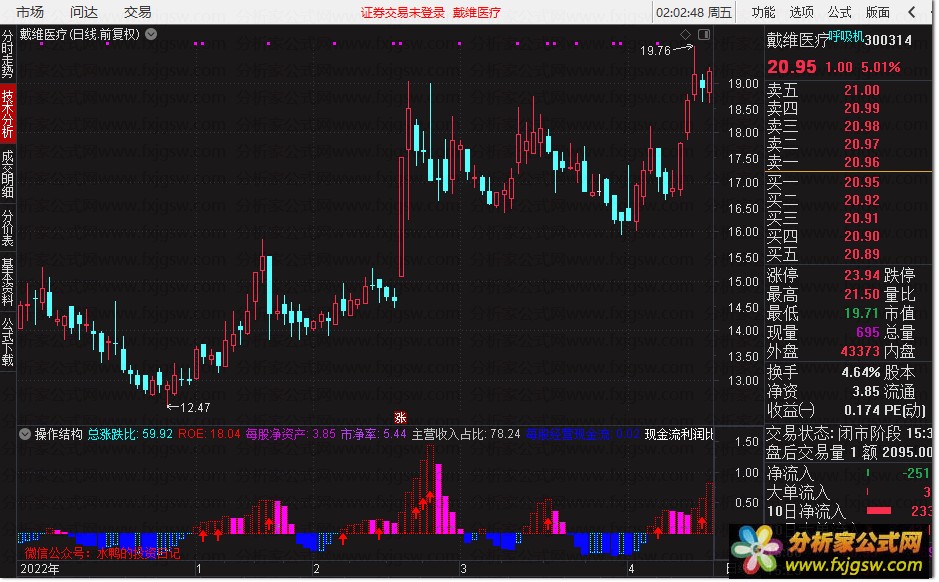Screen dimensions: 939x582
Task: Click 最高 value 21.50
Action: pyautogui.click(x=862, y=295)
